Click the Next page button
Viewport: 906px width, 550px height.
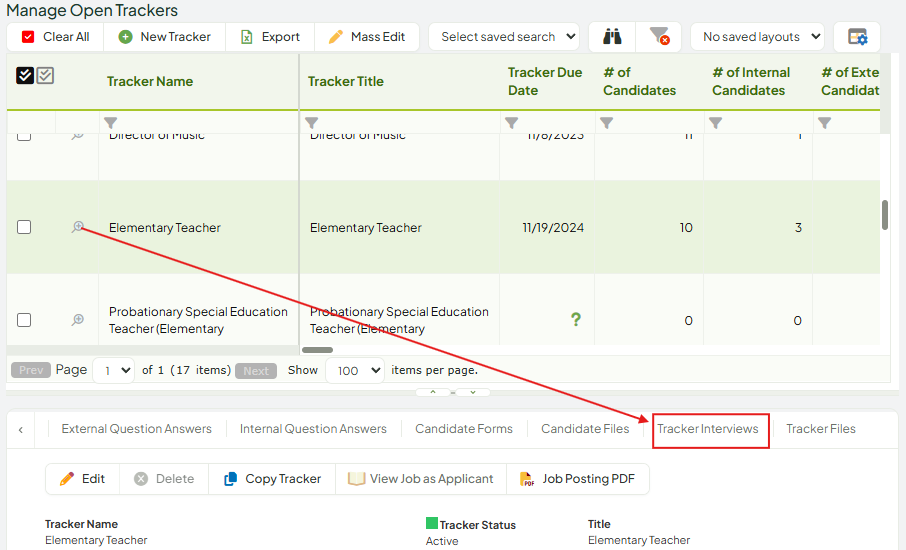click(256, 371)
